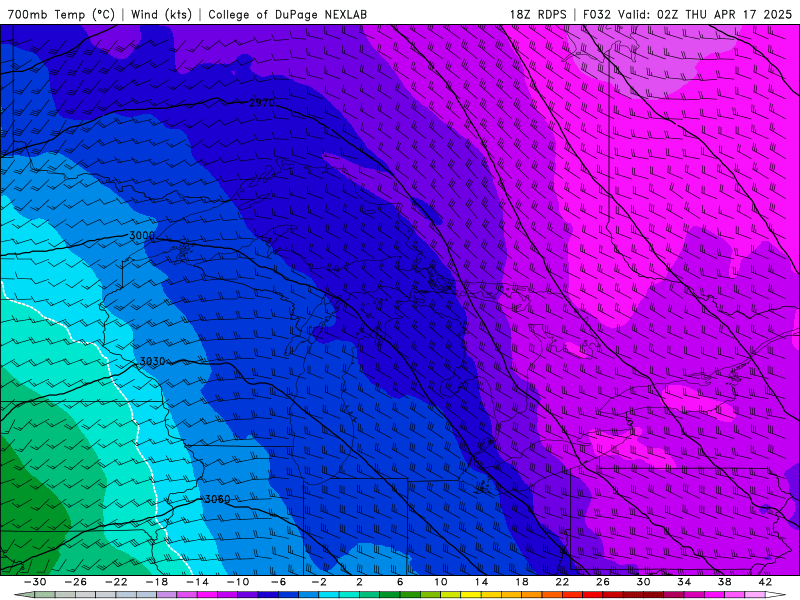Click the 10 value on the color scale

click(441, 582)
